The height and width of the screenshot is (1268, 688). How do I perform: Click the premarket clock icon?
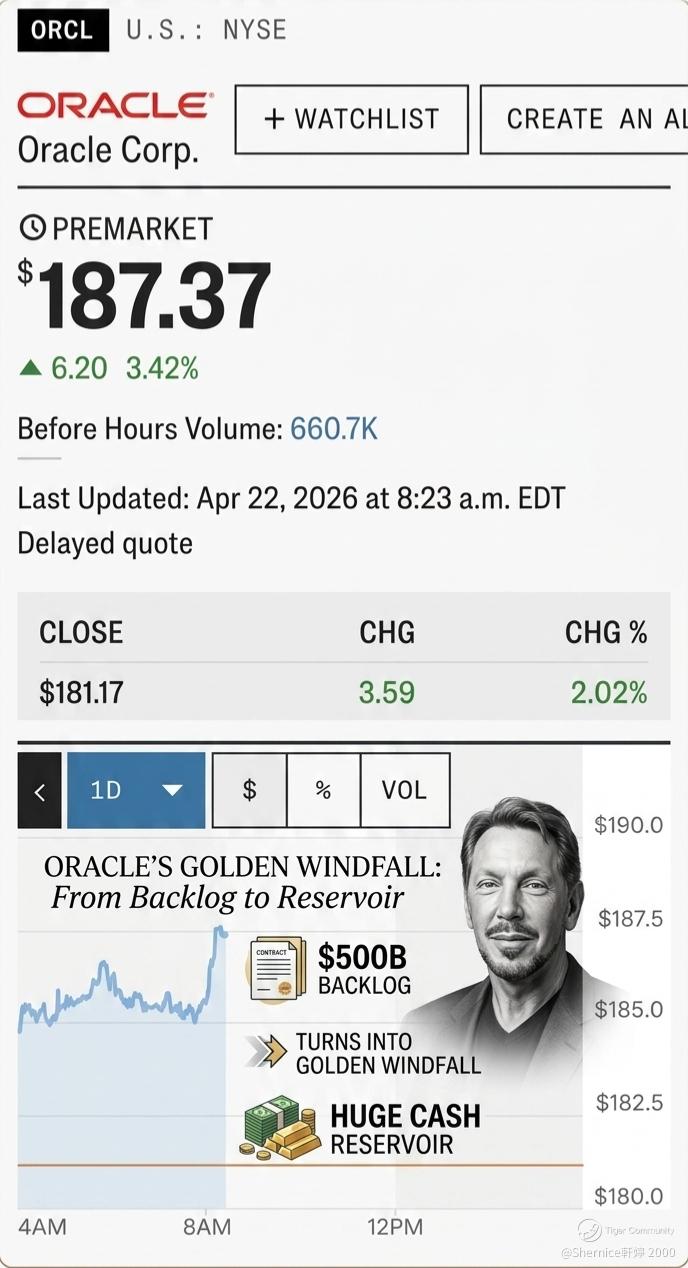pos(32,228)
